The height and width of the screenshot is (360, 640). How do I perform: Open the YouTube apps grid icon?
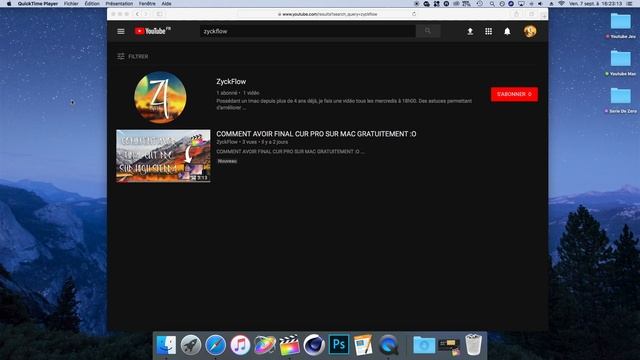coord(489,31)
